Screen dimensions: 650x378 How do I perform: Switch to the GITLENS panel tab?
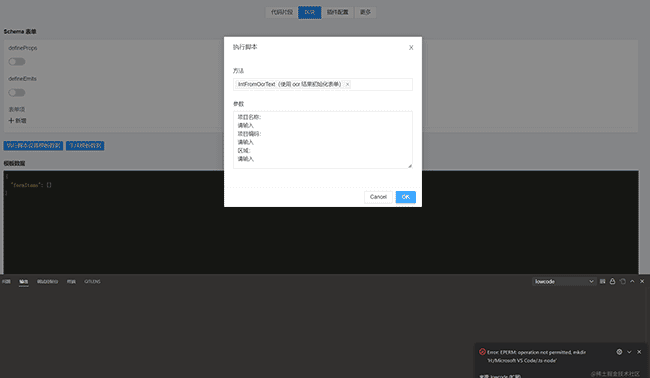coord(92,281)
